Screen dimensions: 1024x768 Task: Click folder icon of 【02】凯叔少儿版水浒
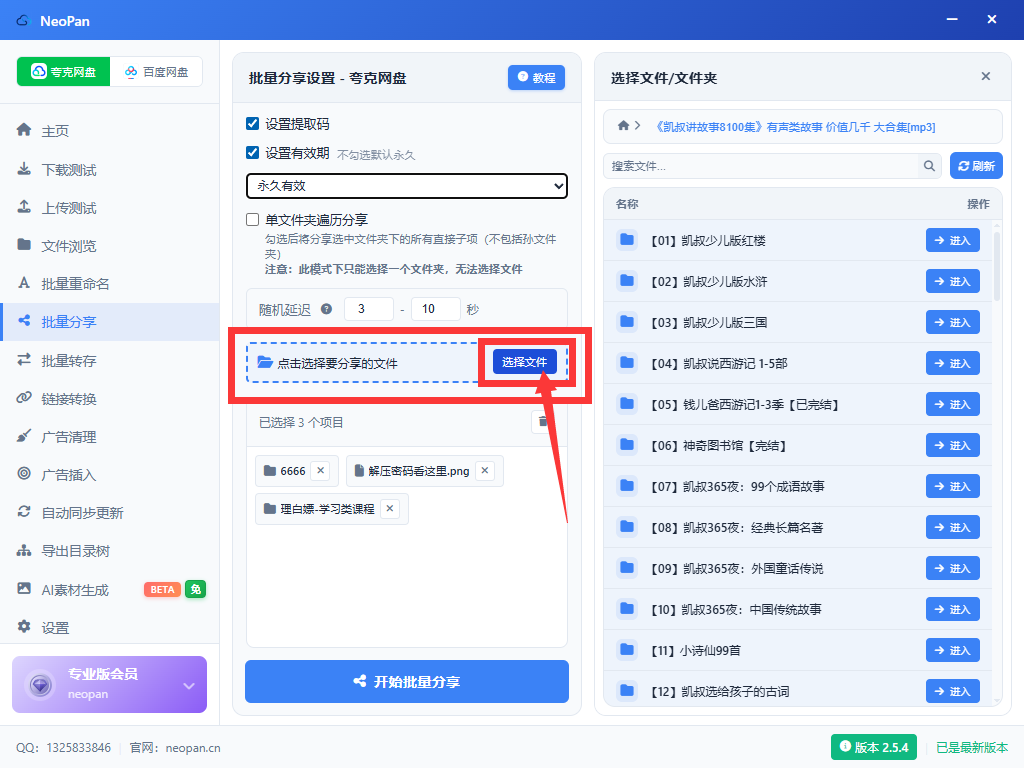pos(627,281)
